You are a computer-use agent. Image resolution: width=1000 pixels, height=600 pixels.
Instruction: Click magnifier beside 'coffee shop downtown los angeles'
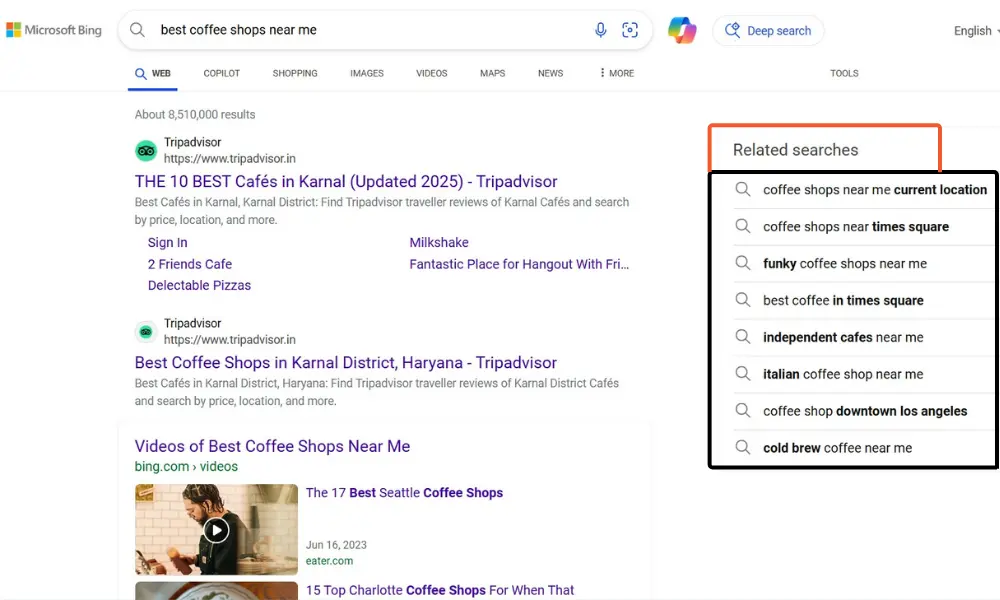[742, 411]
